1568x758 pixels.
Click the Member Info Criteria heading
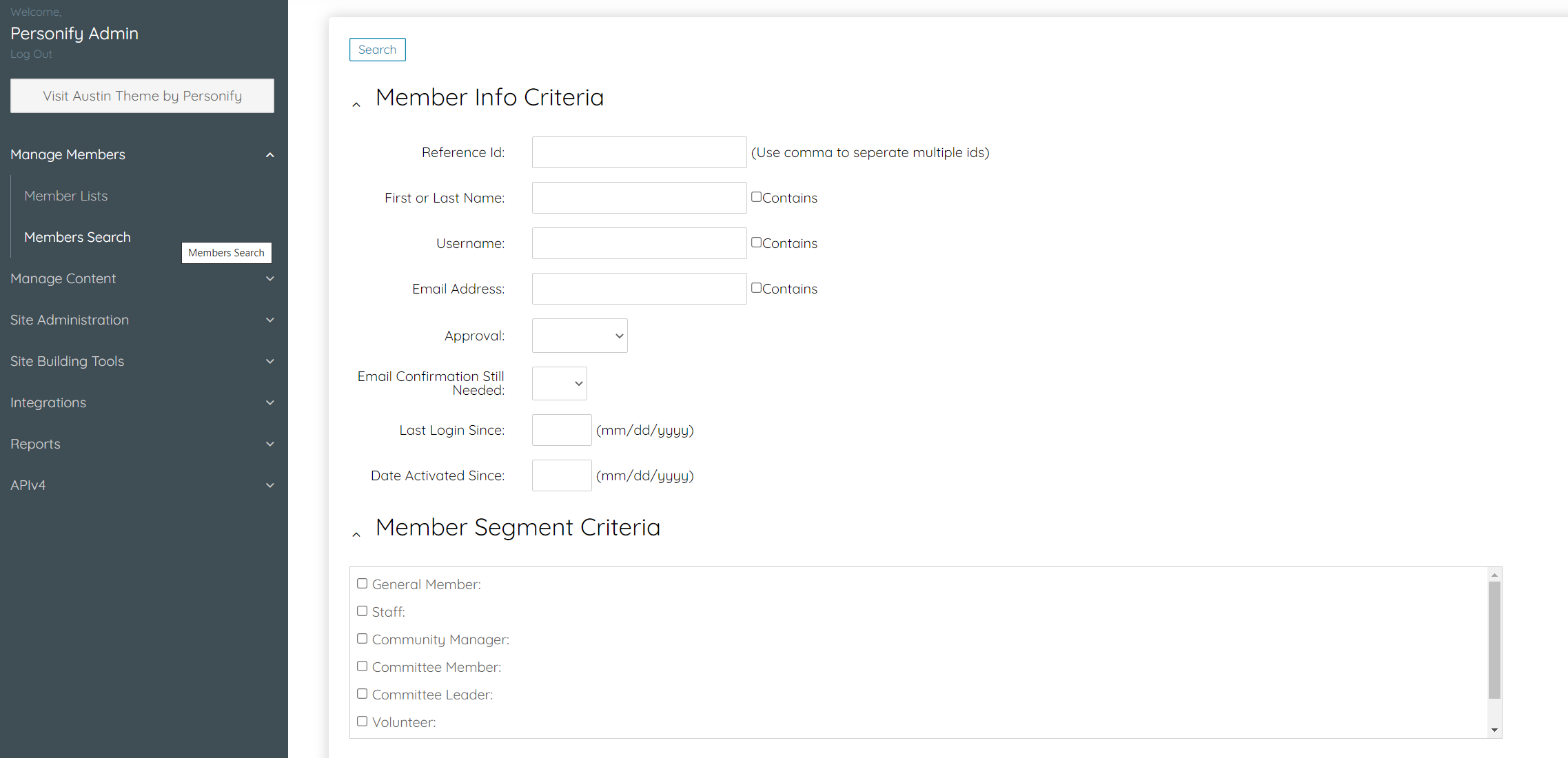coord(490,97)
